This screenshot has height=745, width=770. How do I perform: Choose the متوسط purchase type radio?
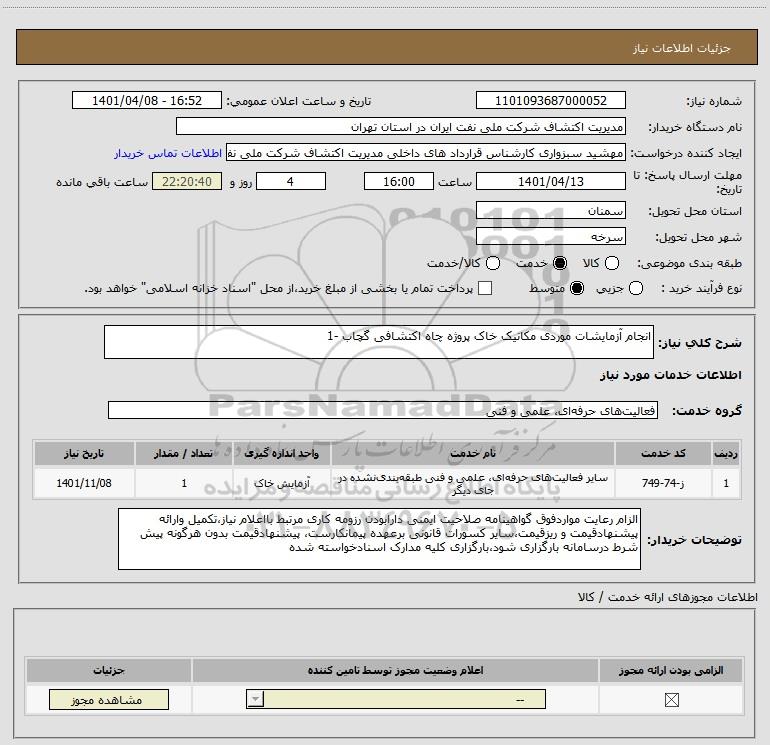pos(577,288)
